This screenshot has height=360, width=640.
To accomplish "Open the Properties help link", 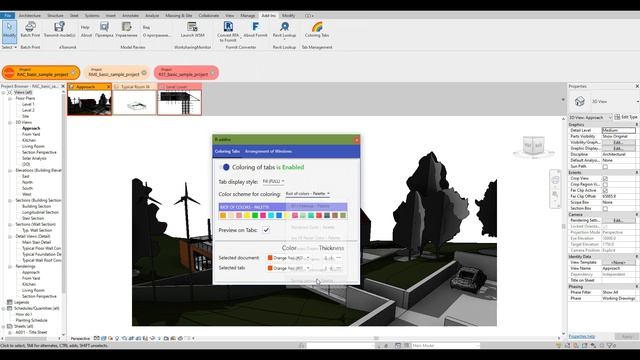I will (x=582, y=336).
